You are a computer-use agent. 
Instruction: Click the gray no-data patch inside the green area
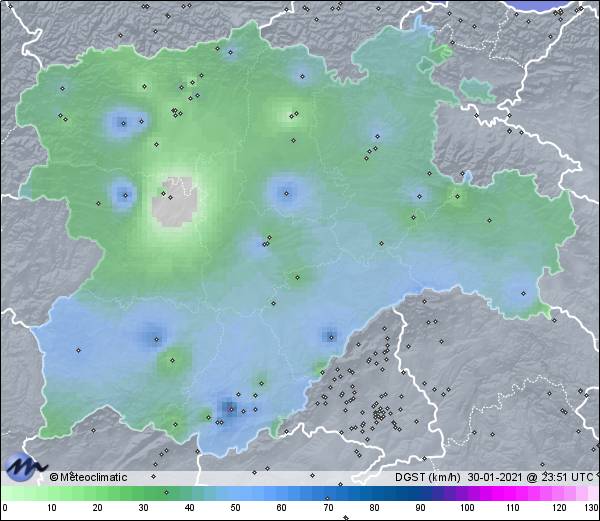pos(175,202)
